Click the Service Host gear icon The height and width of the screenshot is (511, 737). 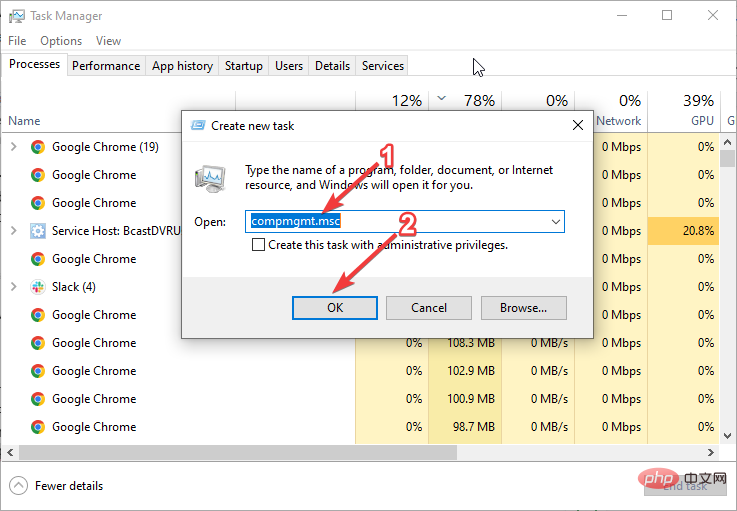(38, 231)
